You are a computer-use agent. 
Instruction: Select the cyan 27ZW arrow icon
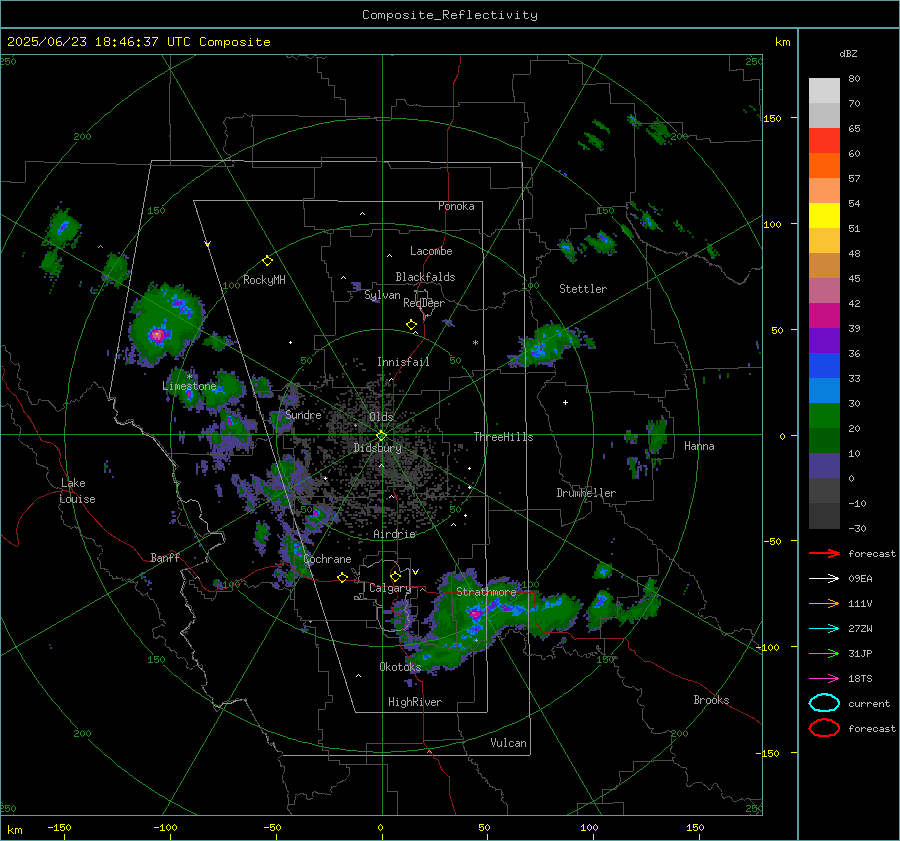pyautogui.click(x=824, y=629)
